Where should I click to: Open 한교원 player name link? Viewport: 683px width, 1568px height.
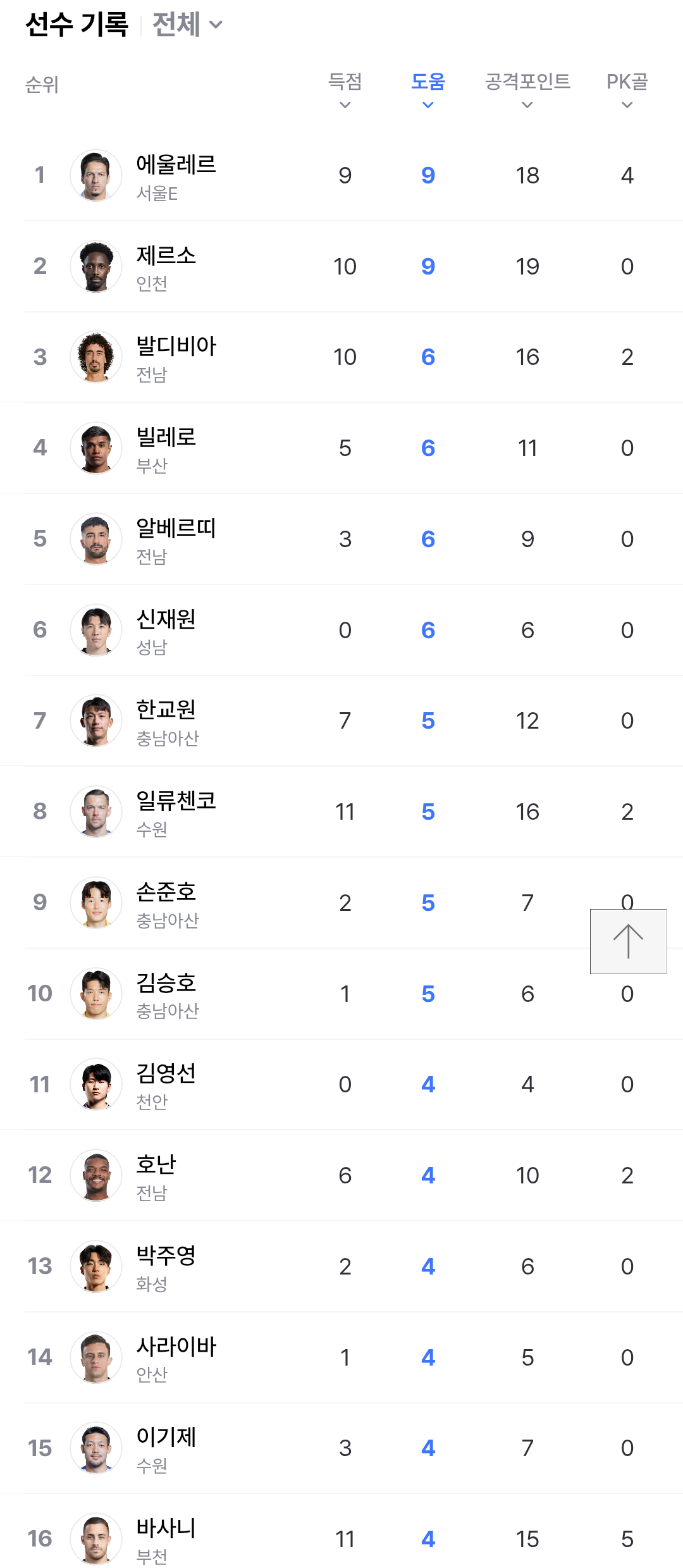tap(166, 710)
